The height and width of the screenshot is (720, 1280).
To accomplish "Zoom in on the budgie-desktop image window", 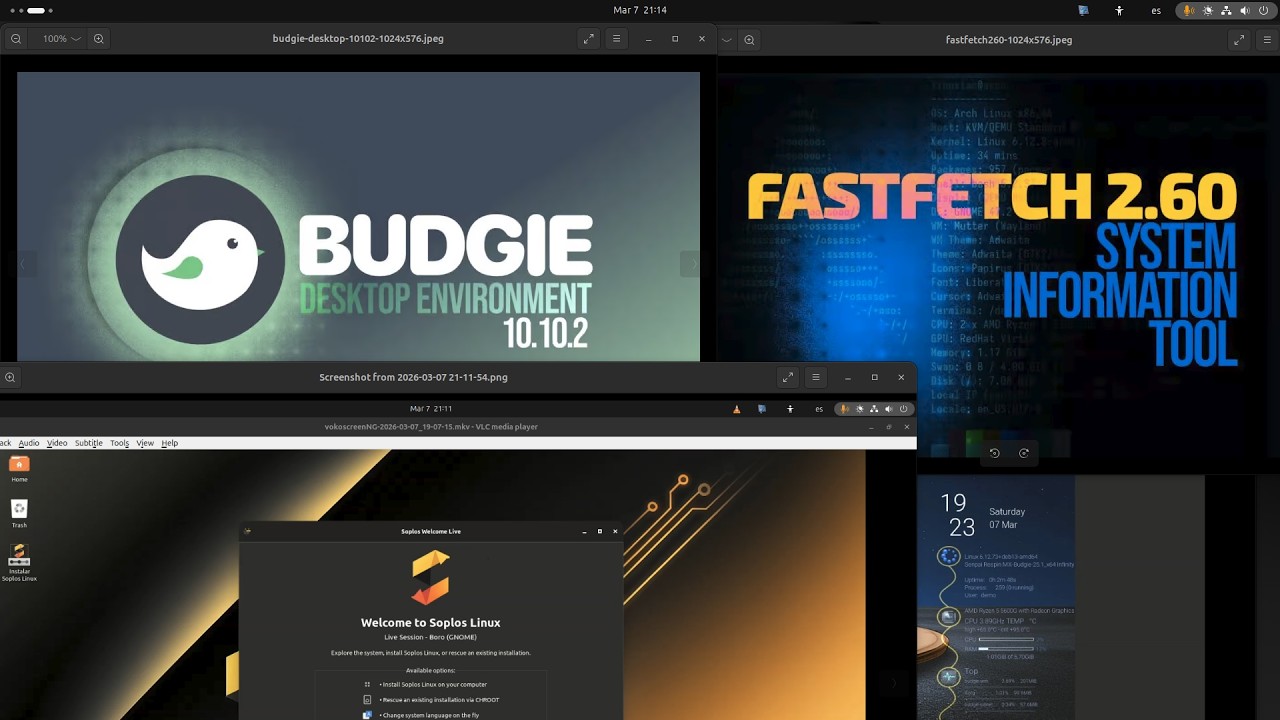I will pyautogui.click(x=98, y=39).
